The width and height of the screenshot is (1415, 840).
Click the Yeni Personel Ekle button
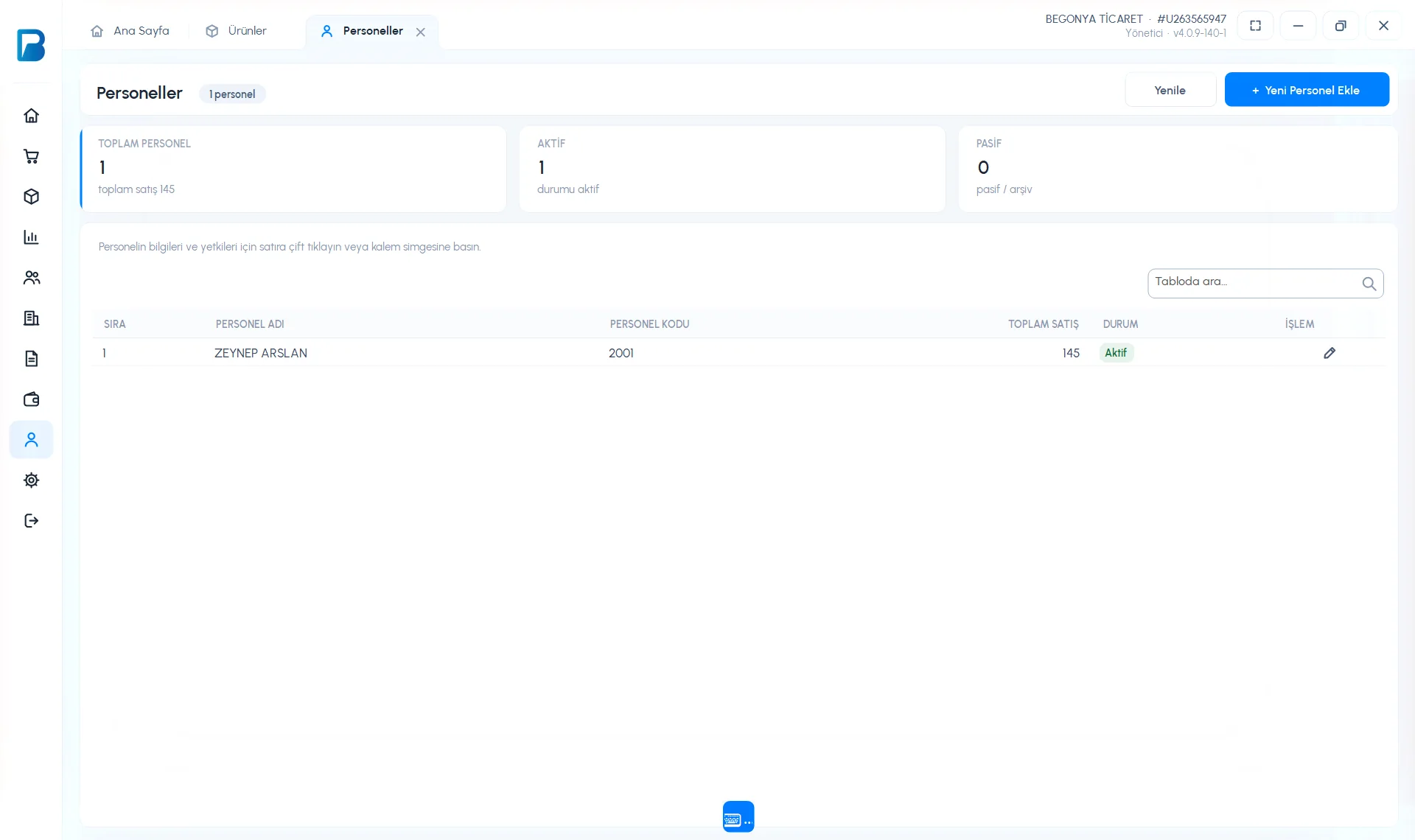coord(1307,90)
